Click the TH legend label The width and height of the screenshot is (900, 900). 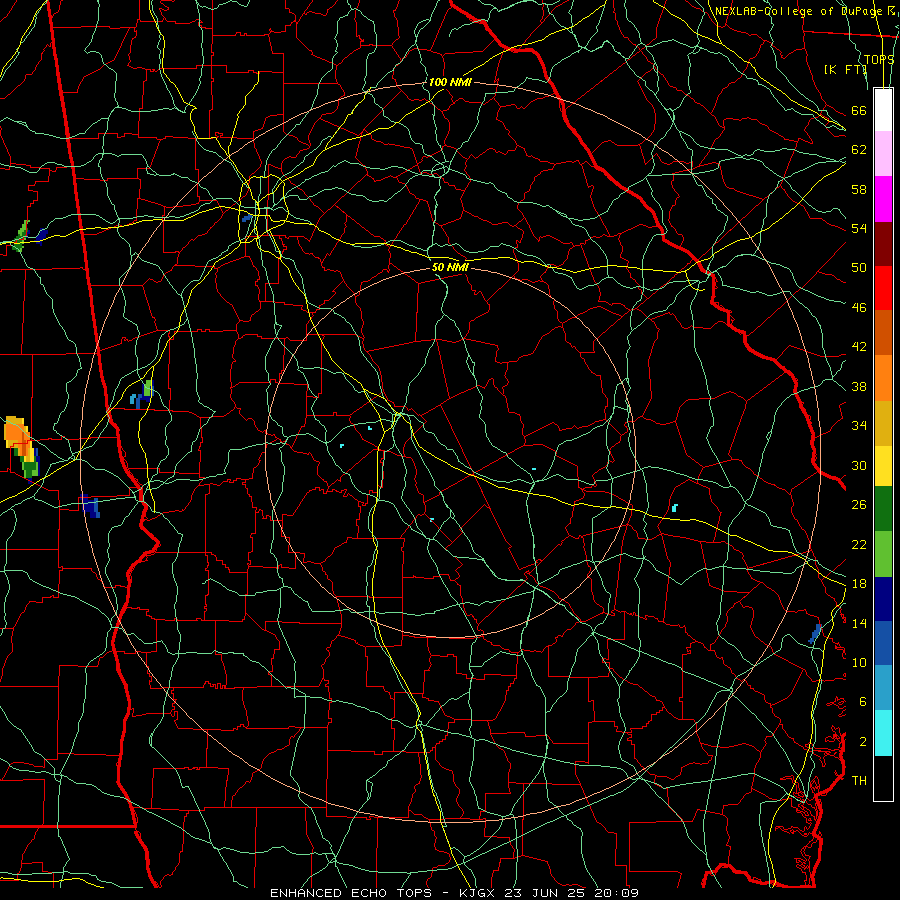(859, 781)
